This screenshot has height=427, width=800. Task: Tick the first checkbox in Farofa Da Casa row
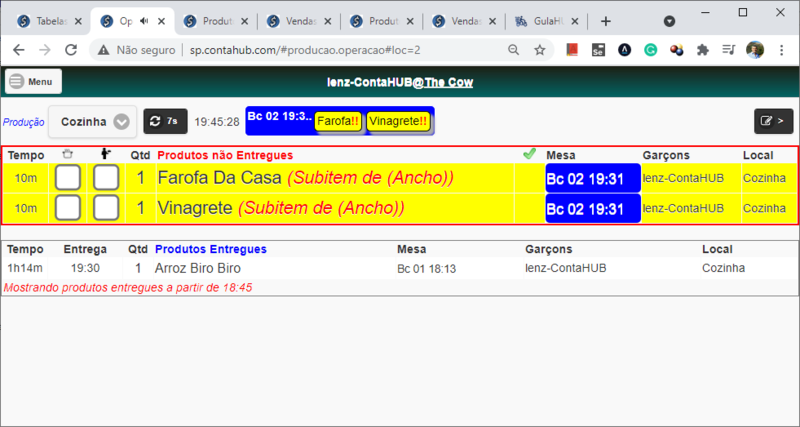pos(67,178)
